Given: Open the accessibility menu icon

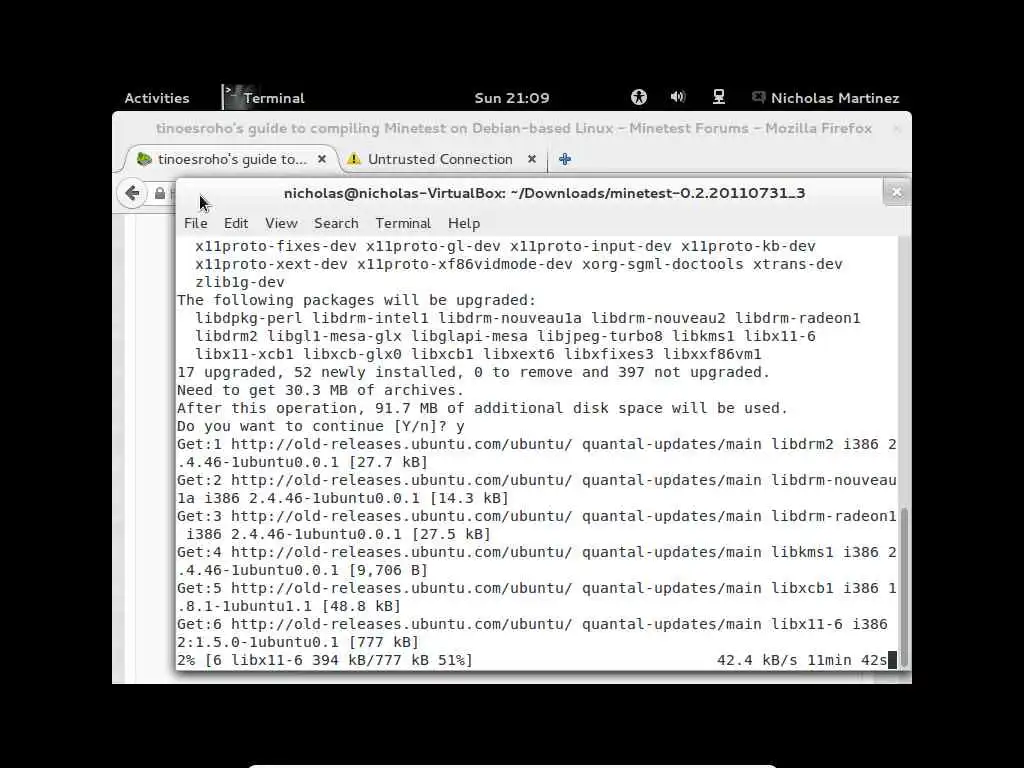Looking at the screenshot, I should click(639, 97).
